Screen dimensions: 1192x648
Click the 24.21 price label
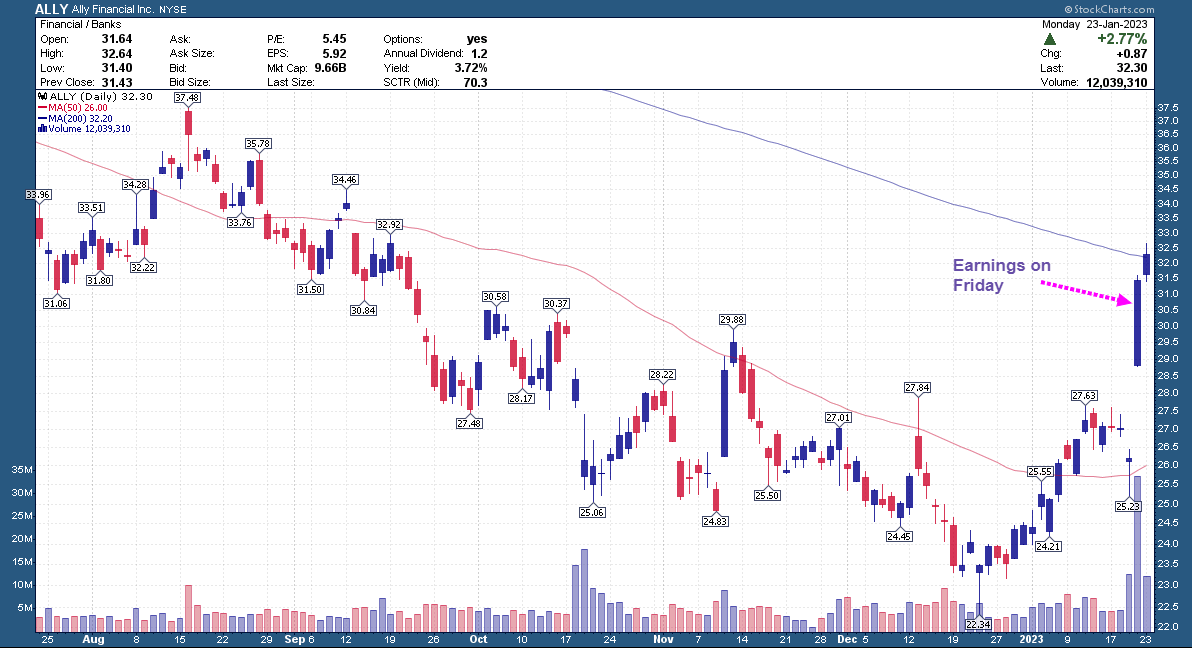click(1048, 546)
